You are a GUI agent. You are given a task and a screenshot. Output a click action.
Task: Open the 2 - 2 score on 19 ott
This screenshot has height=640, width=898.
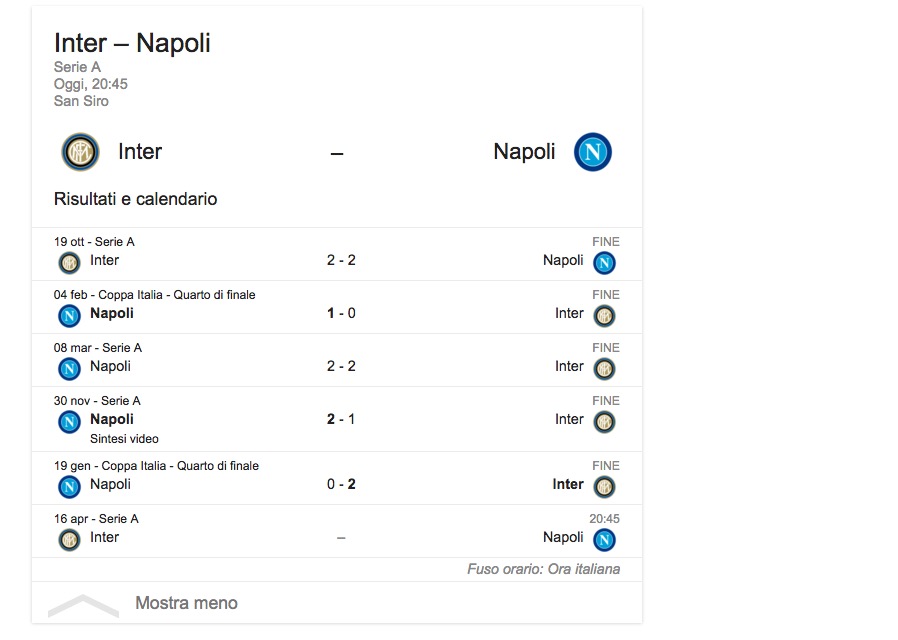(341, 260)
